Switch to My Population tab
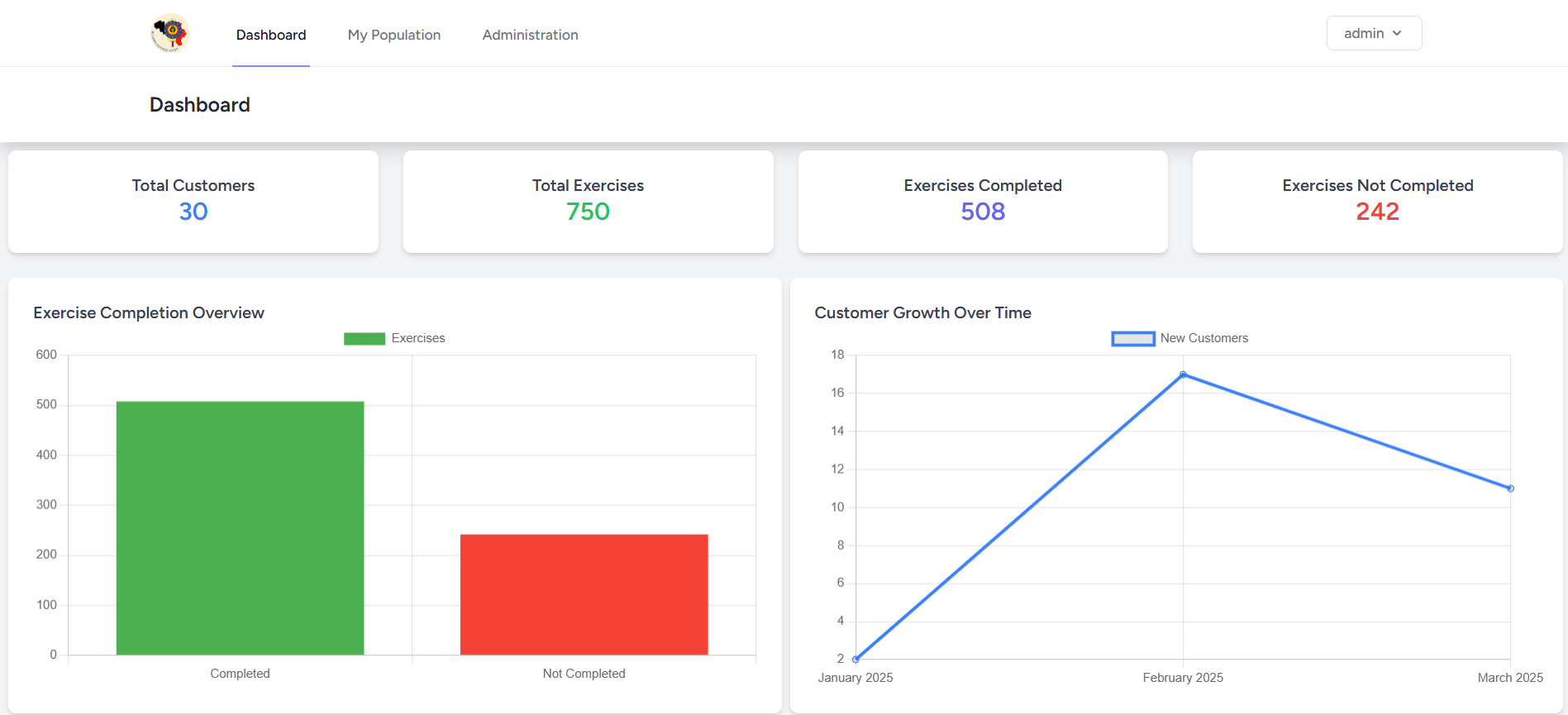The width and height of the screenshot is (1568, 715). tap(393, 35)
